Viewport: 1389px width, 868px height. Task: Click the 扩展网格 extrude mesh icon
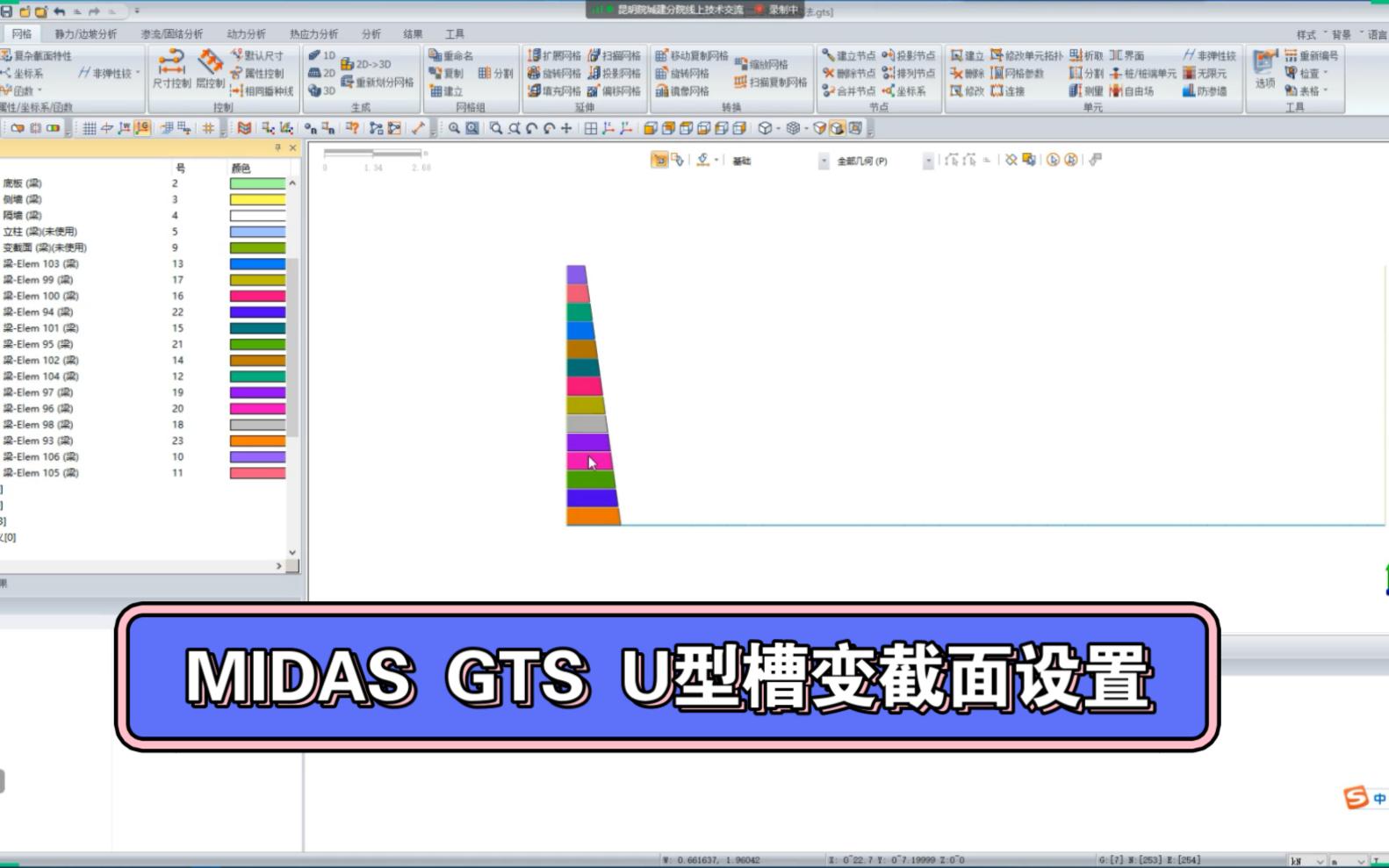[x=534, y=55]
